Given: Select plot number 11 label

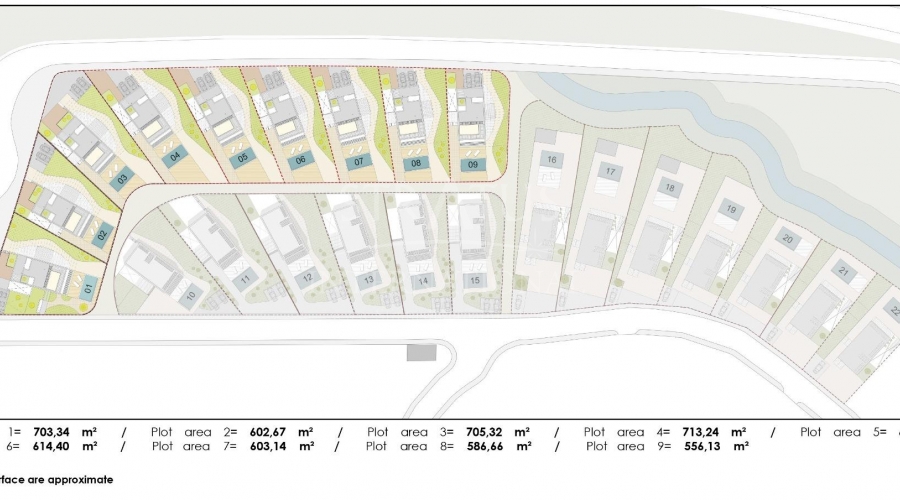Looking at the screenshot, I should [245, 280].
